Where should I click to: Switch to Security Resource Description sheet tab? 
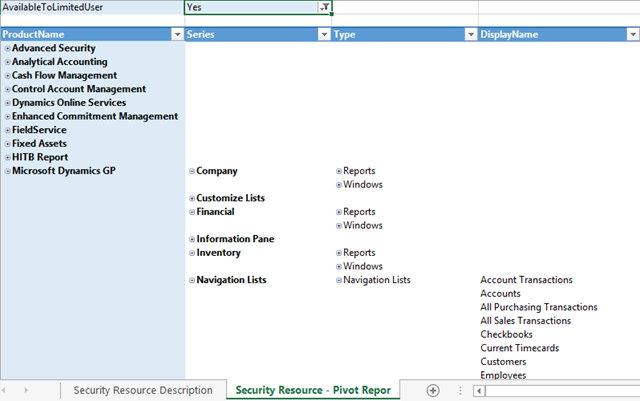pyautogui.click(x=143, y=390)
